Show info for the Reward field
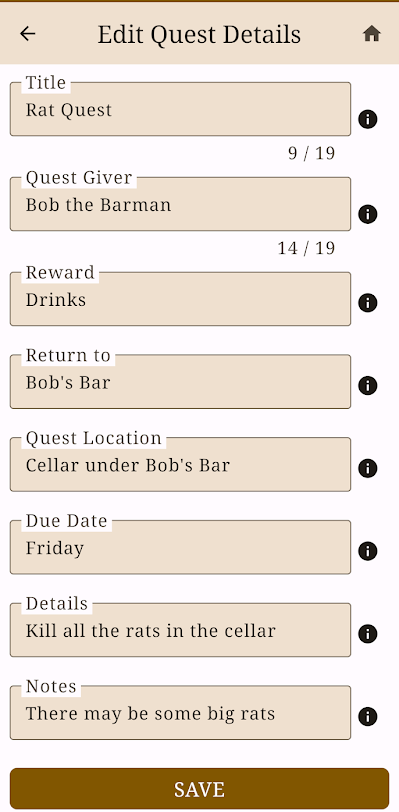399x812 pixels. pos(367,302)
